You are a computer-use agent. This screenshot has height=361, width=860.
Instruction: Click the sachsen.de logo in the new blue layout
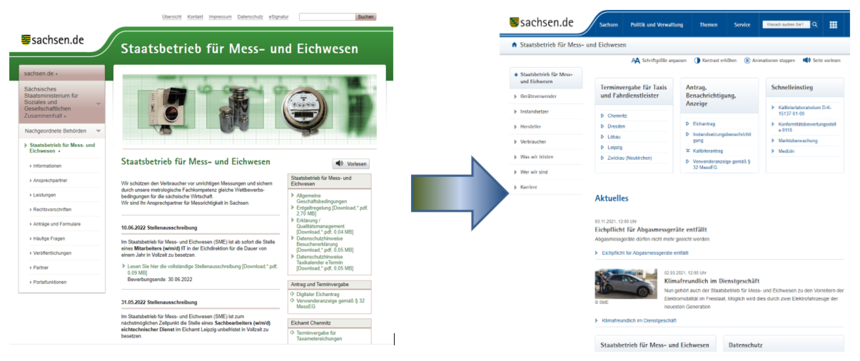[x=541, y=22]
